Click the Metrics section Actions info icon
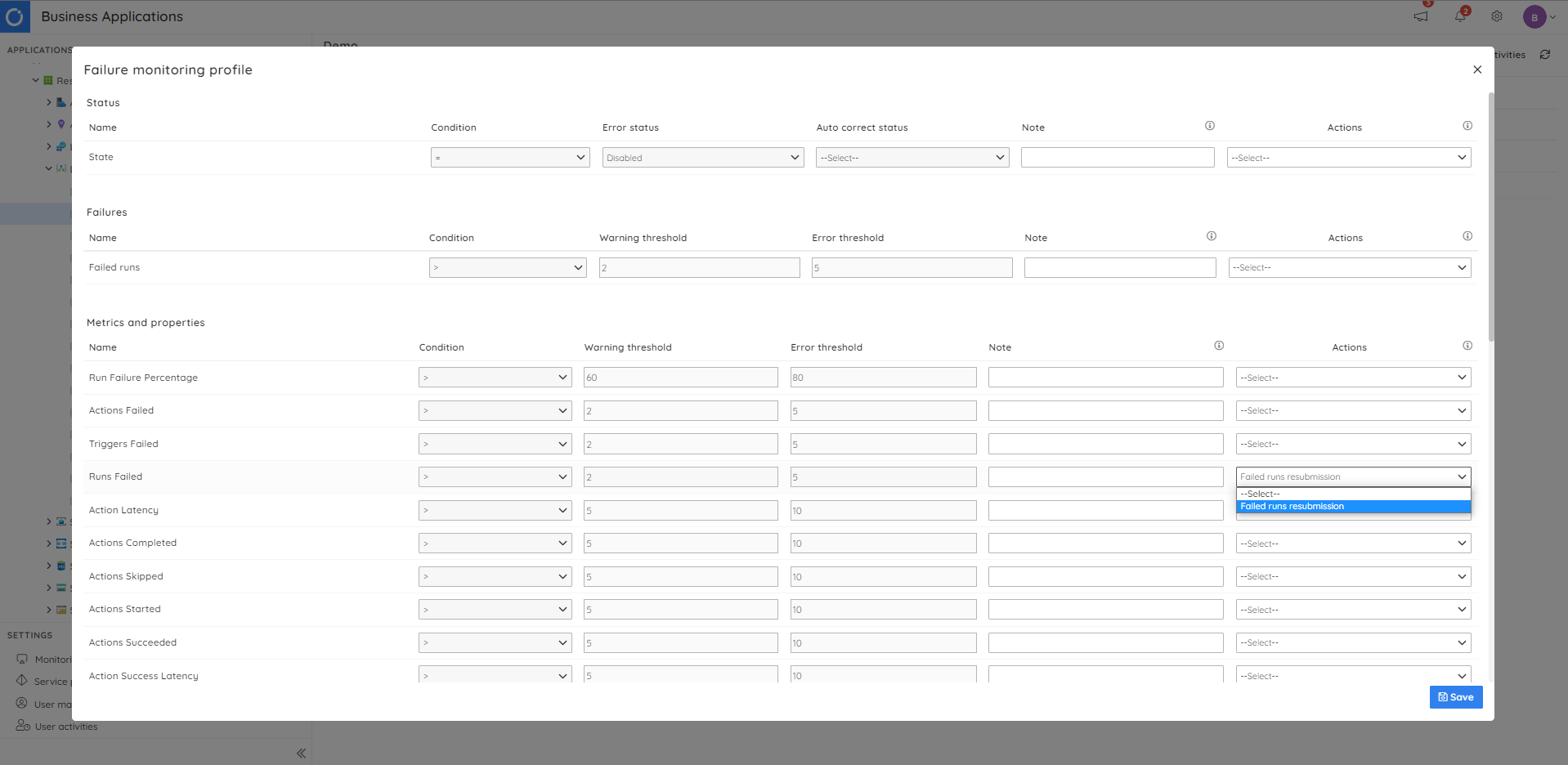Viewport: 1568px width, 765px height. pyautogui.click(x=1467, y=346)
